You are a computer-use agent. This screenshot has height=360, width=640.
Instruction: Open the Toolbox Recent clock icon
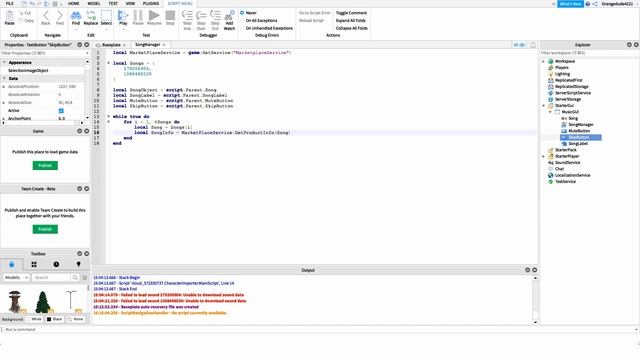(x=56, y=264)
